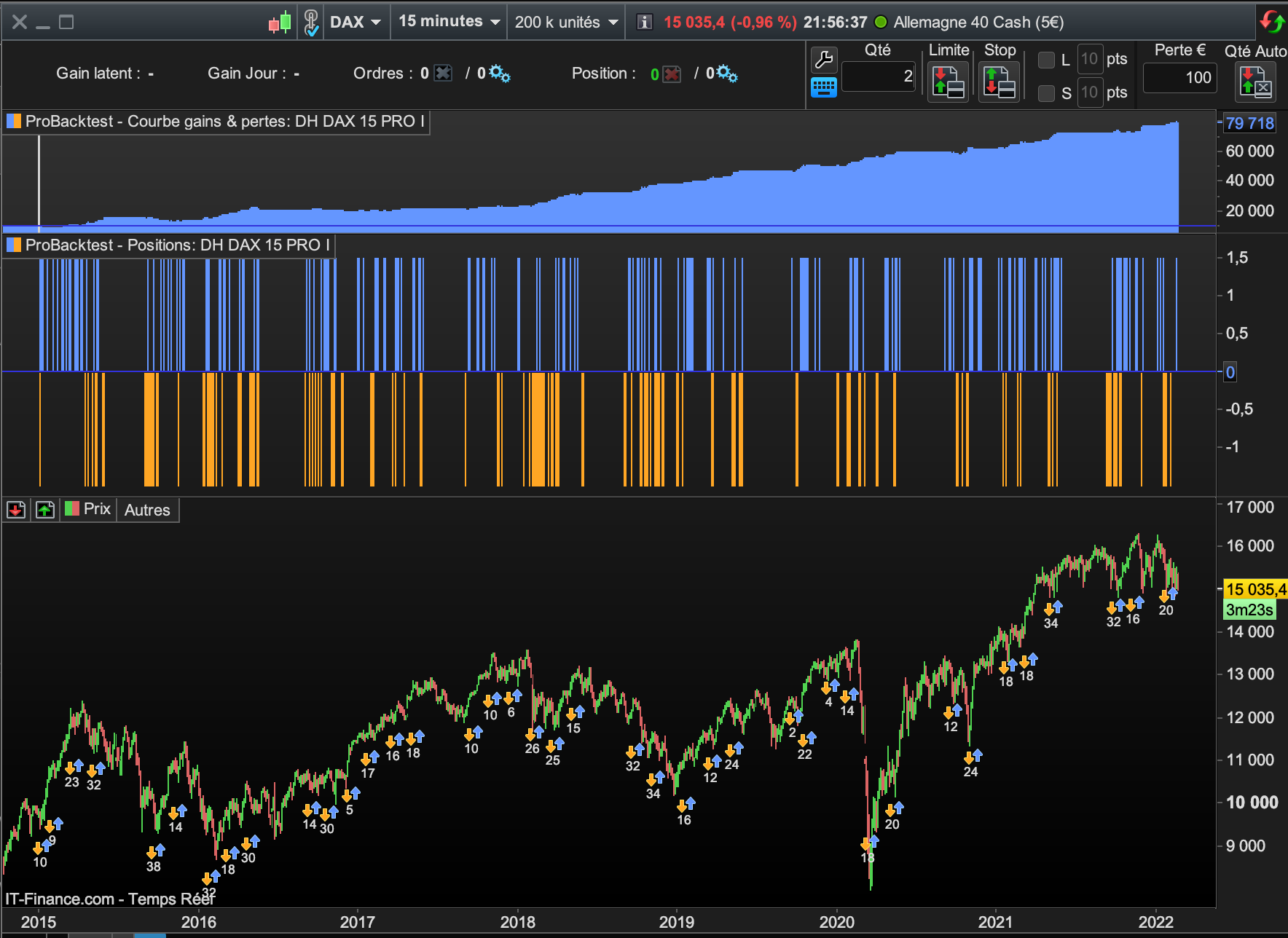Screen dimensions: 1288x938
Task: Click the 79 718 equity value label
Action: (1249, 123)
